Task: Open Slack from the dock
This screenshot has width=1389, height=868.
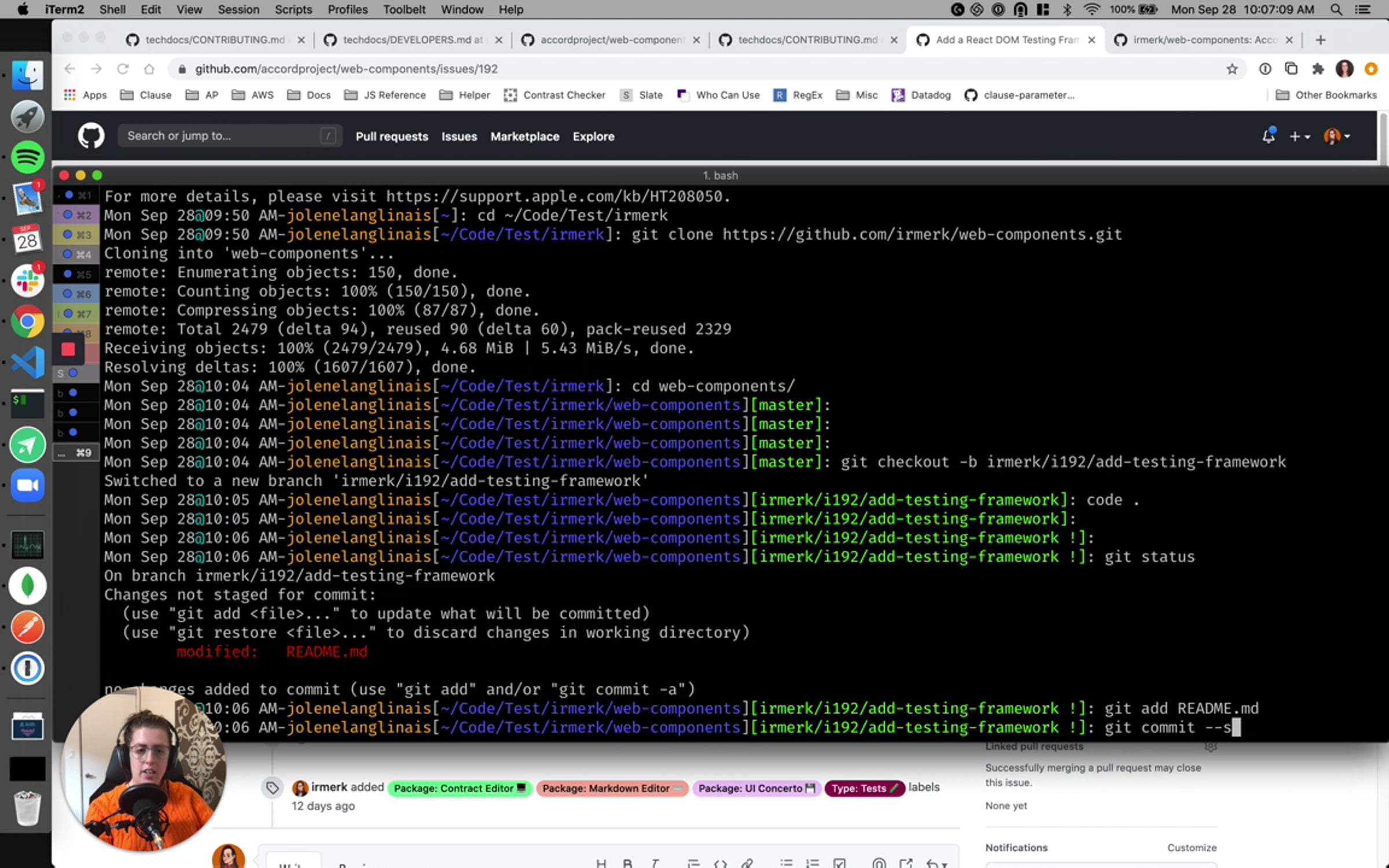Action: [27, 281]
